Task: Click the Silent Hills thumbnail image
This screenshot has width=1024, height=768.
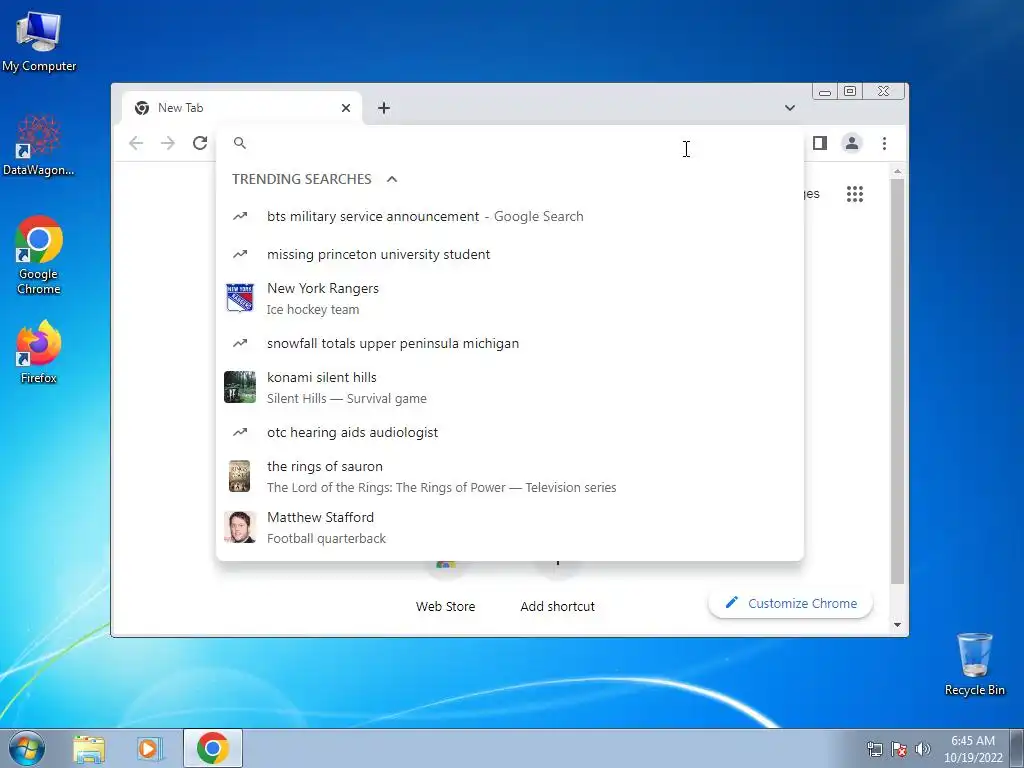Action: pyautogui.click(x=240, y=387)
